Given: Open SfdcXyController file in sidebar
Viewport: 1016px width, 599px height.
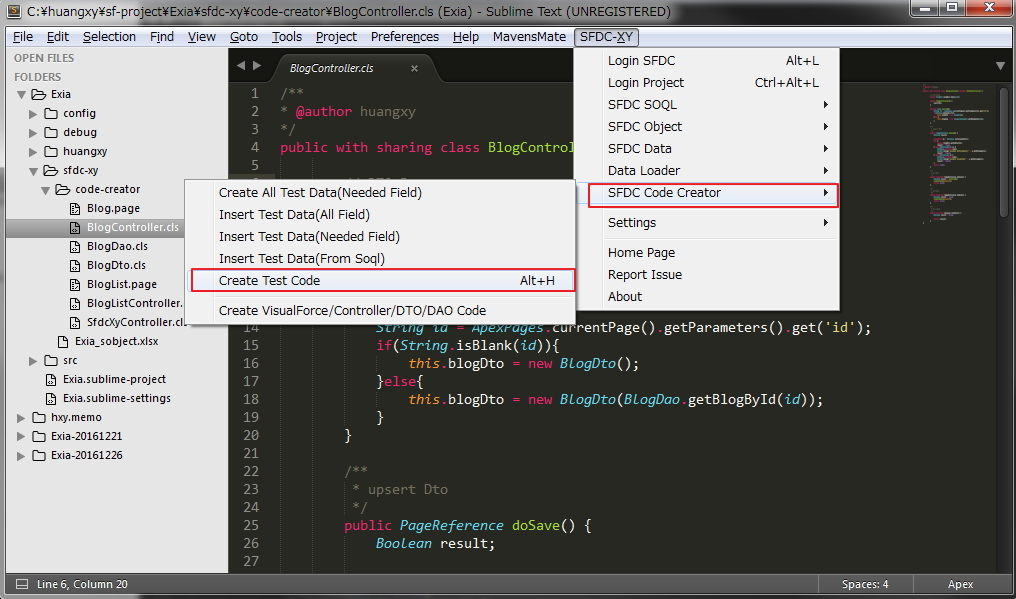Looking at the screenshot, I should (x=136, y=322).
